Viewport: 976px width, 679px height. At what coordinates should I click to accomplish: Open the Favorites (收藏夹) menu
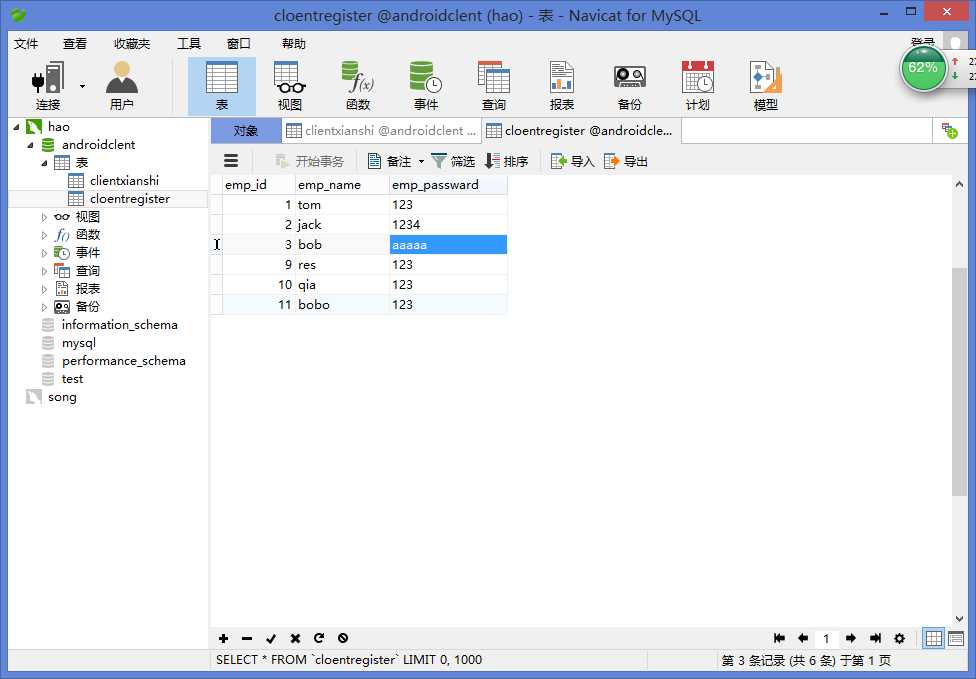(x=132, y=44)
